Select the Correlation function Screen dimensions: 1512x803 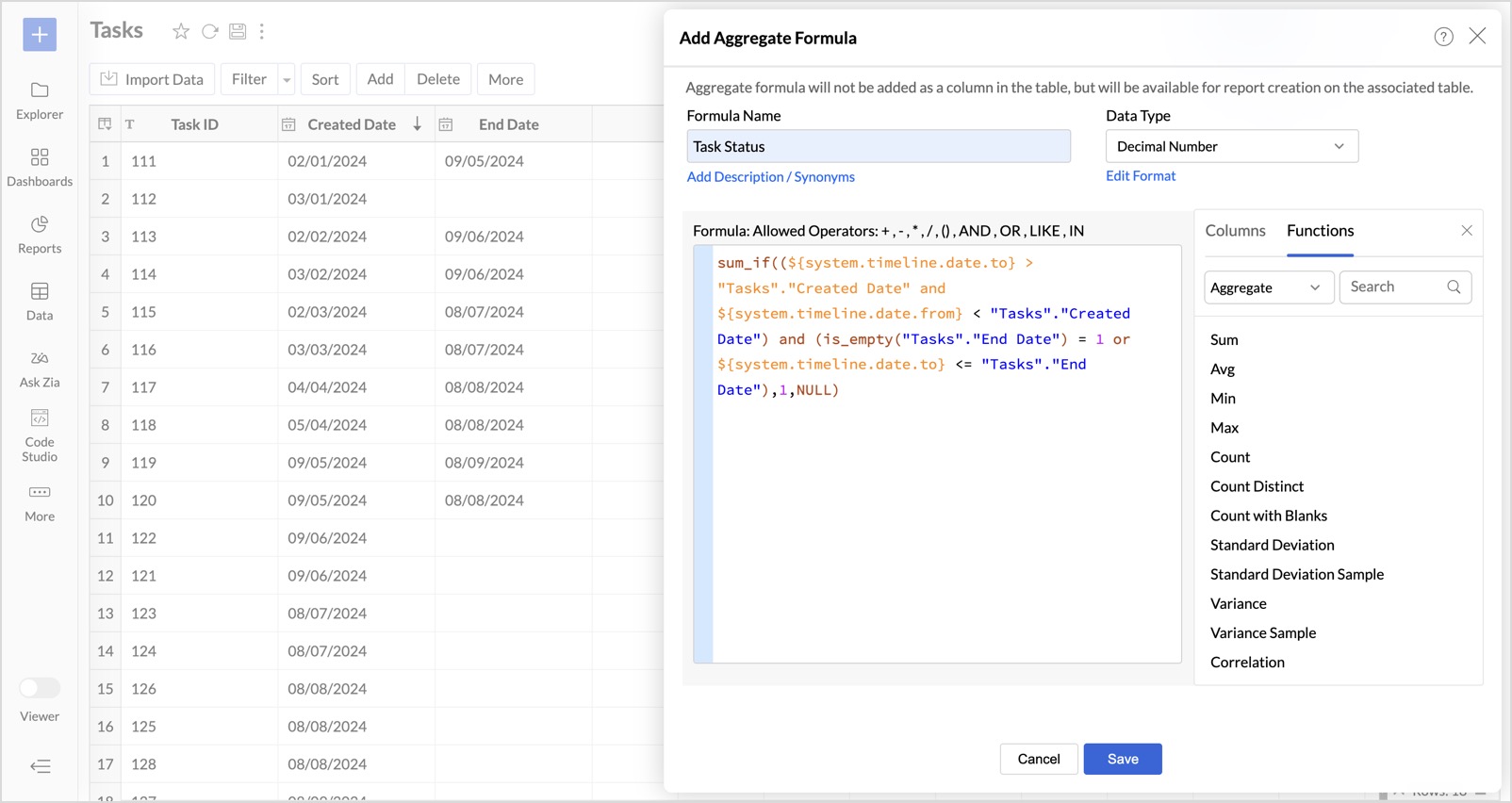[1247, 662]
